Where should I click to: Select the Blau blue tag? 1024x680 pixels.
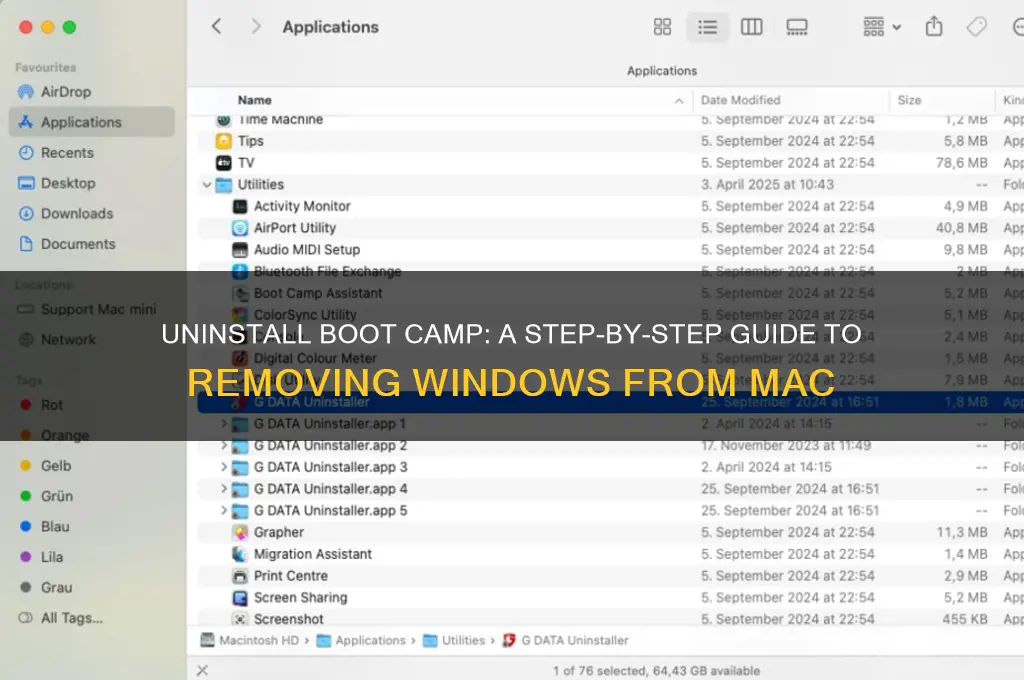click(44, 526)
